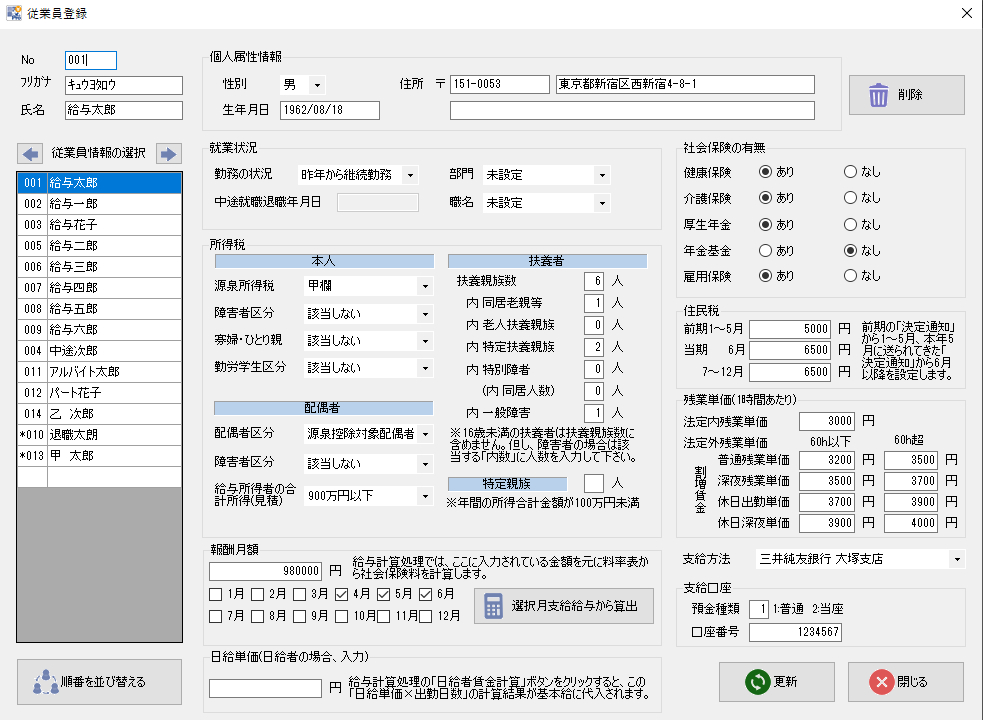Viewport: 983px width, 720px height.
Task: Open the 支給方法 bank dropdown
Action: (958, 558)
